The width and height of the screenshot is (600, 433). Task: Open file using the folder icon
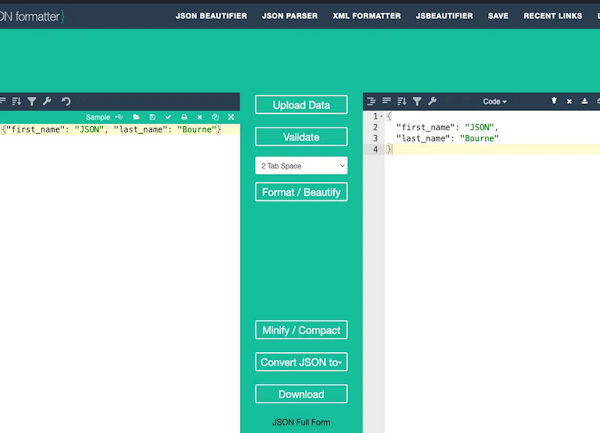click(137, 117)
